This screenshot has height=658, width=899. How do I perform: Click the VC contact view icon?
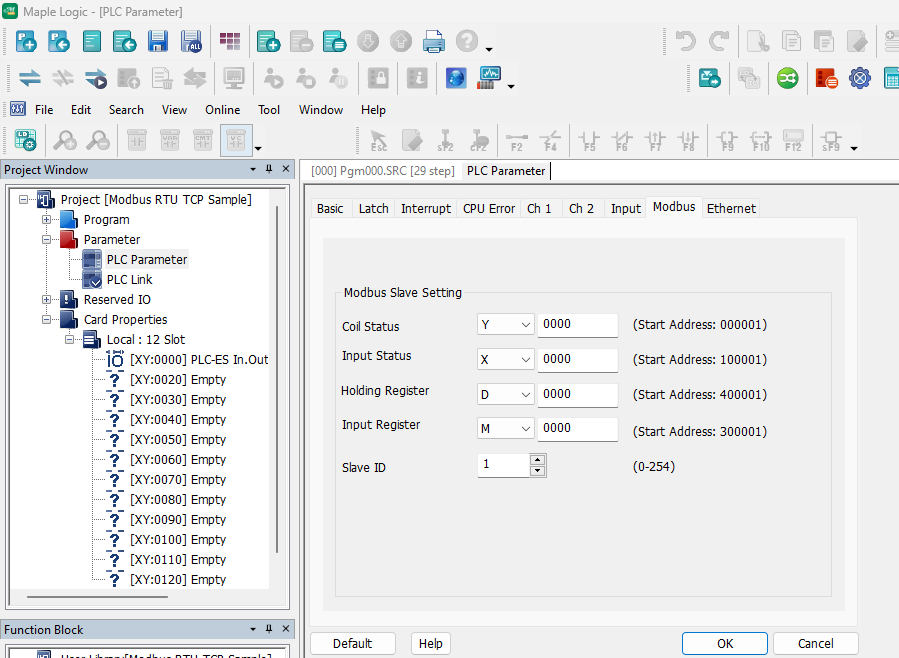pyautogui.click(x=236, y=140)
